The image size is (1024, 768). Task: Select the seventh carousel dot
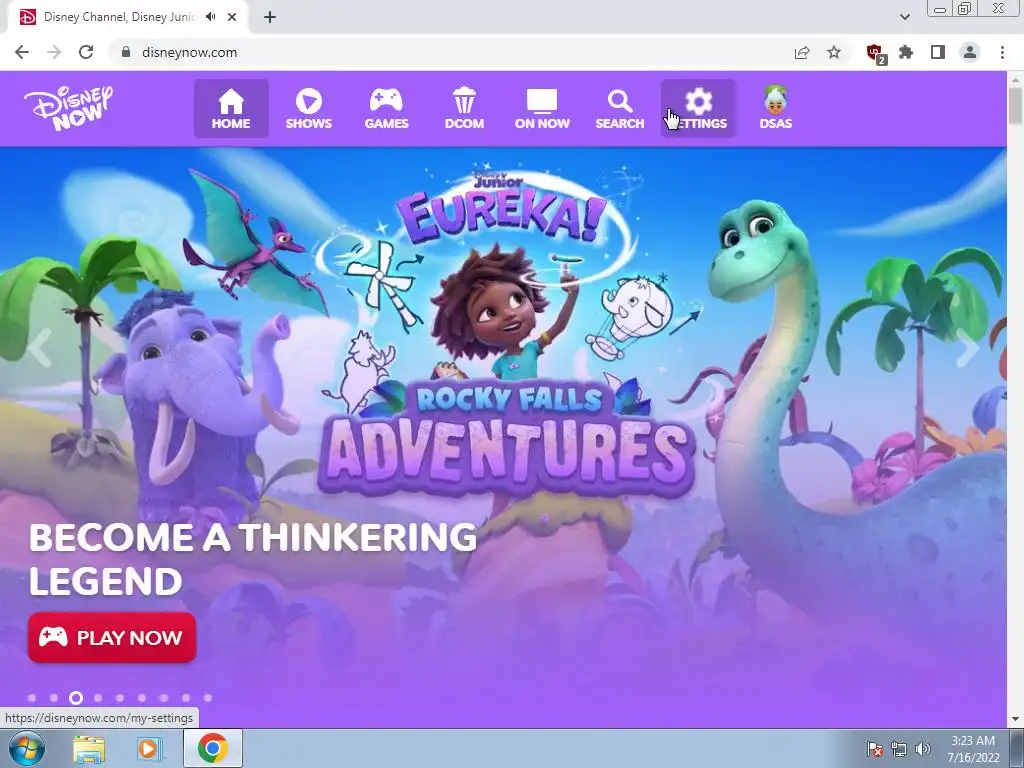164,698
